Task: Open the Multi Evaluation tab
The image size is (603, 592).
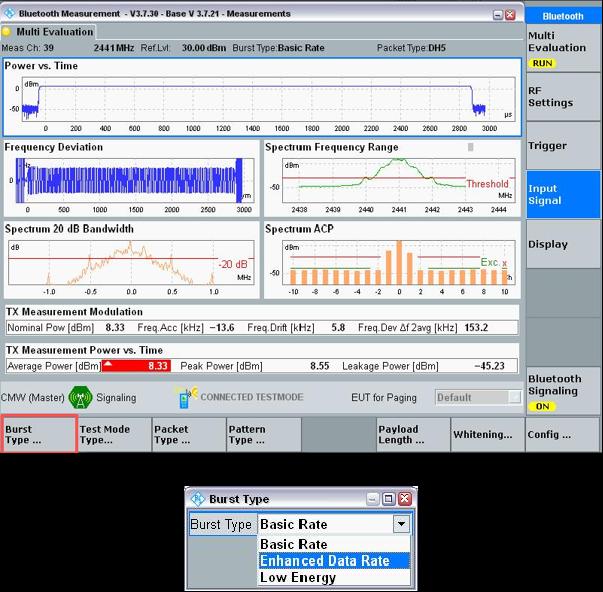Action: (48, 32)
